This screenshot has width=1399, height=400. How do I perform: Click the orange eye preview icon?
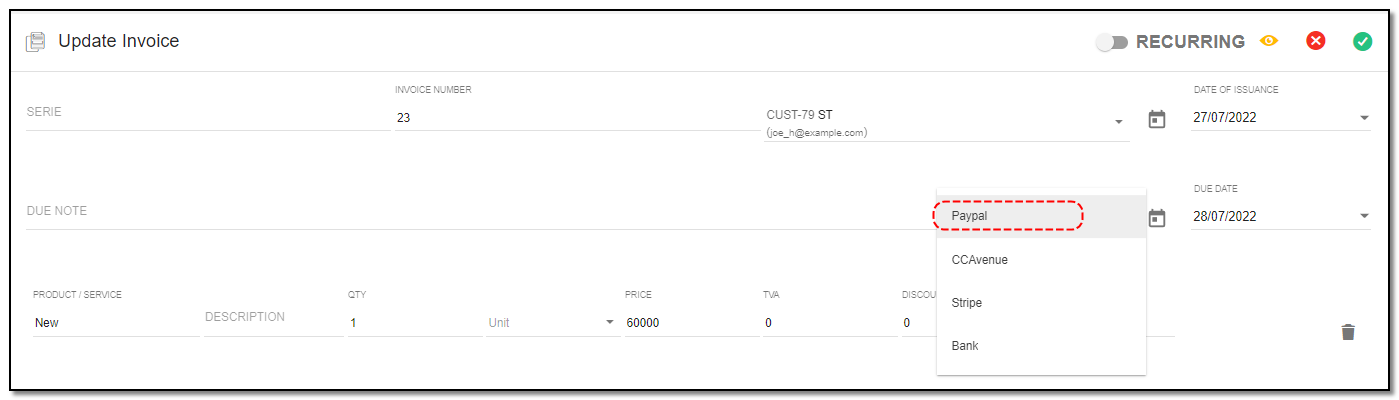[x=1269, y=41]
